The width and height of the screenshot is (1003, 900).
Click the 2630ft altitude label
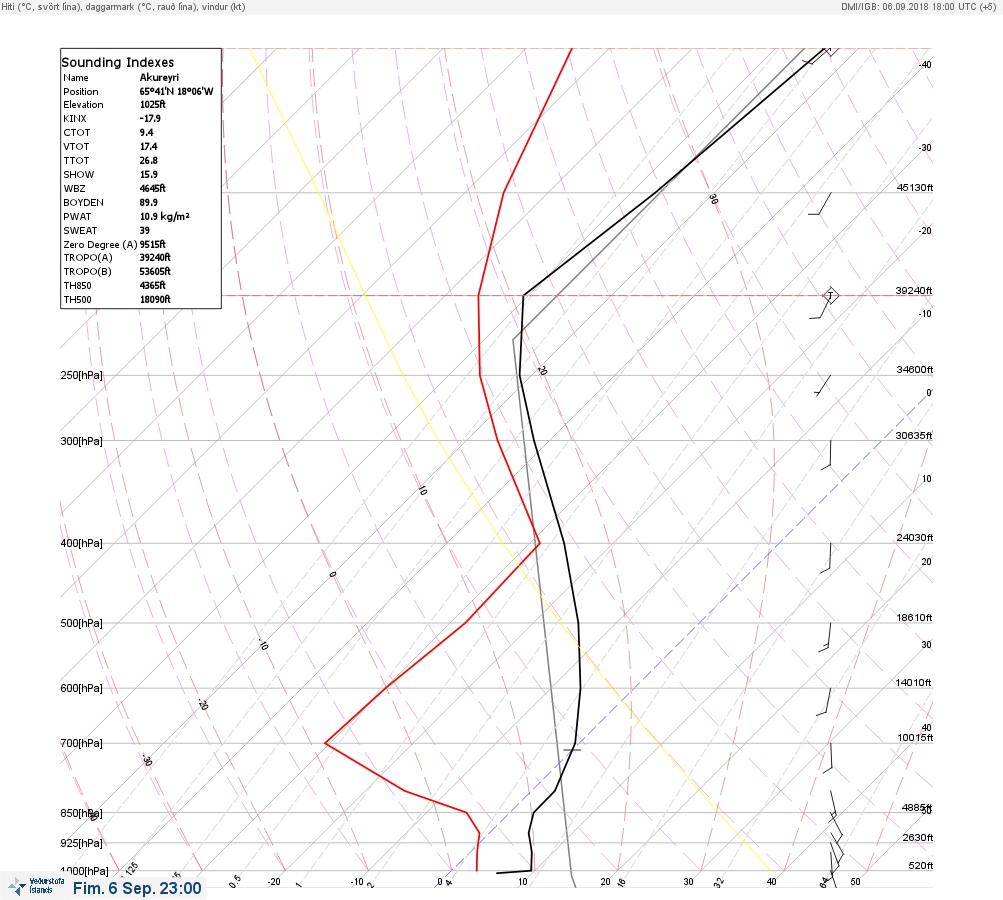(918, 837)
